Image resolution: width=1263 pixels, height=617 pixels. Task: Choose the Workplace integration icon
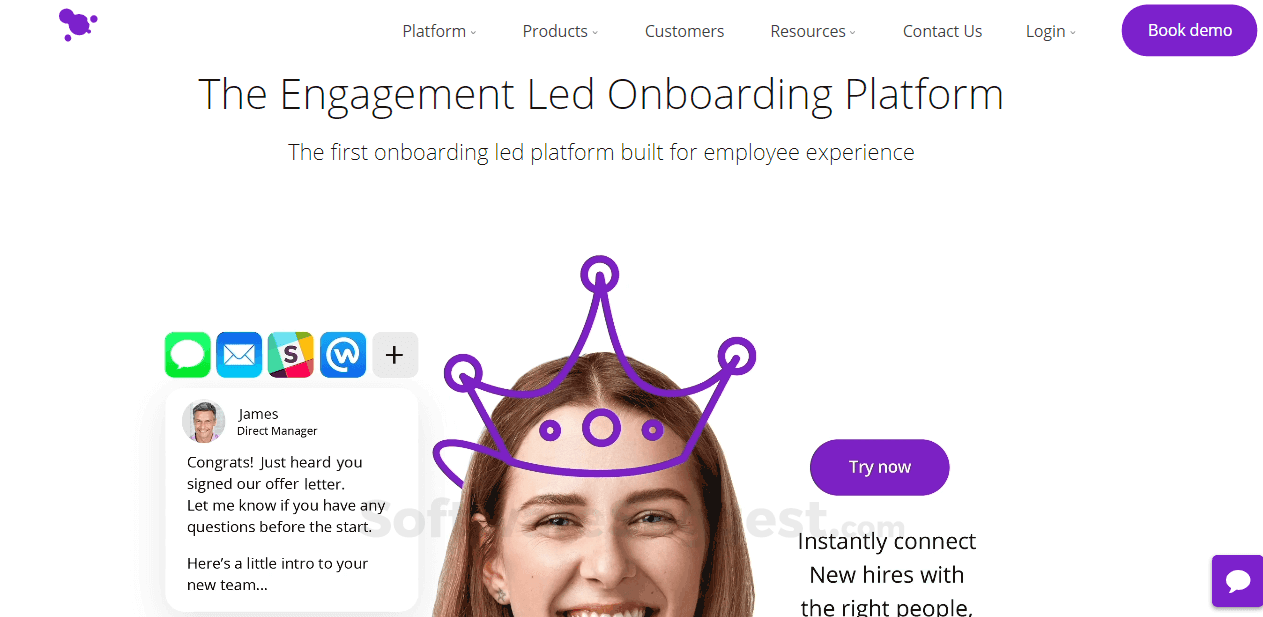(343, 355)
